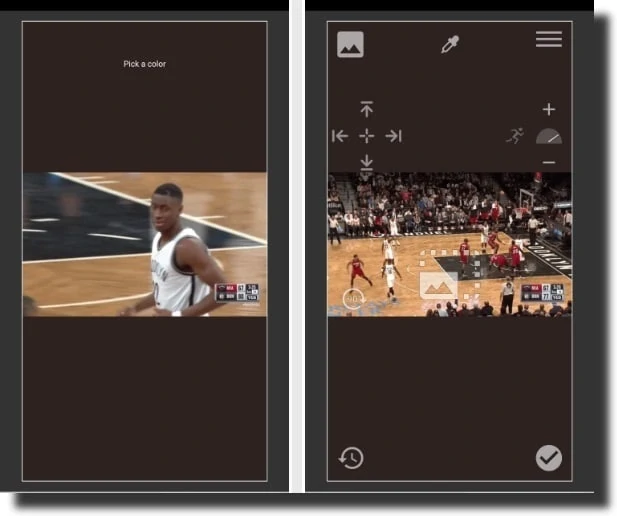Align image to bottom edge

(x=366, y=162)
